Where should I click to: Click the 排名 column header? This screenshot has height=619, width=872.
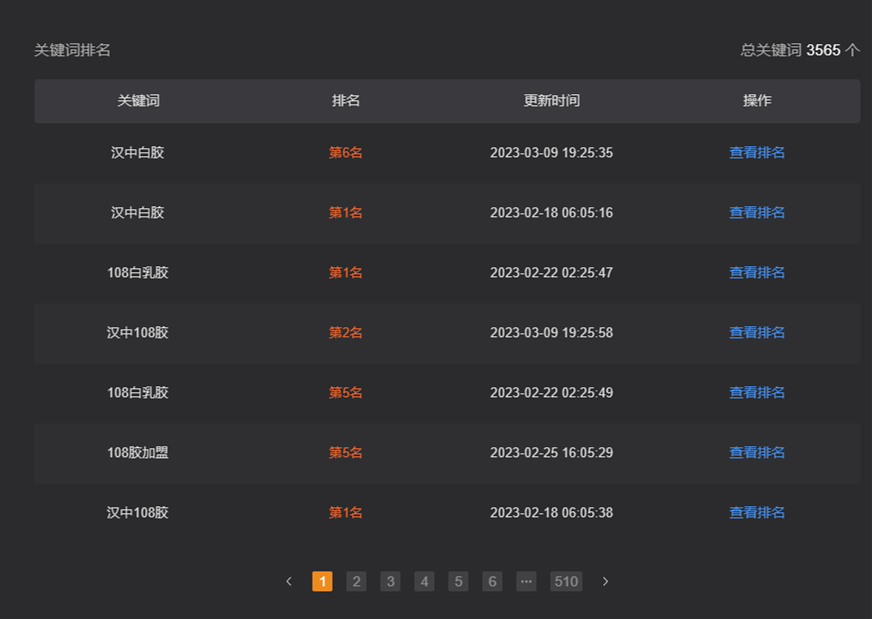(346, 101)
